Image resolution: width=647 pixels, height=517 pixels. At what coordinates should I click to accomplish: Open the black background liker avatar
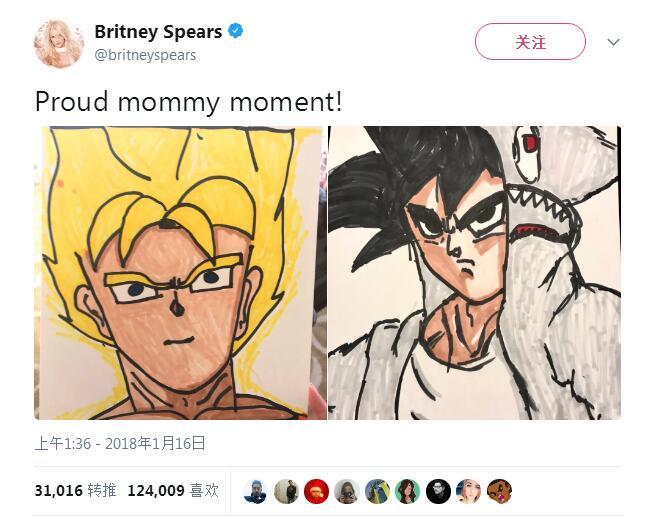pos(438,491)
